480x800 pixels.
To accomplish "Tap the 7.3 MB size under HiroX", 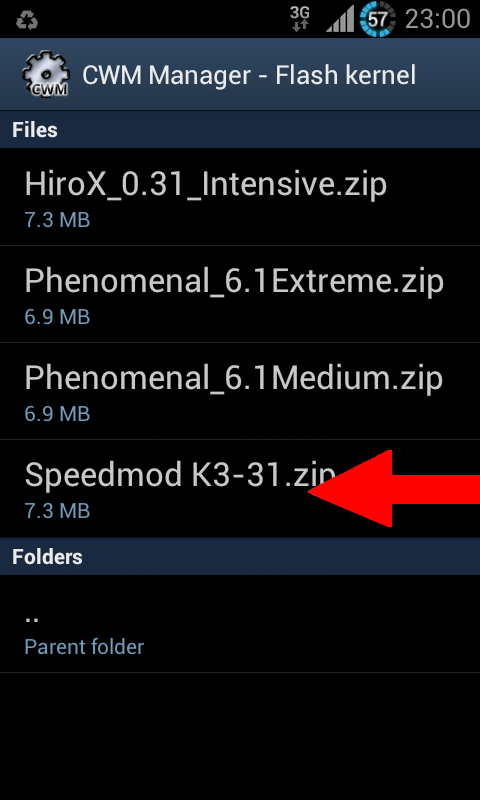I will point(57,220).
